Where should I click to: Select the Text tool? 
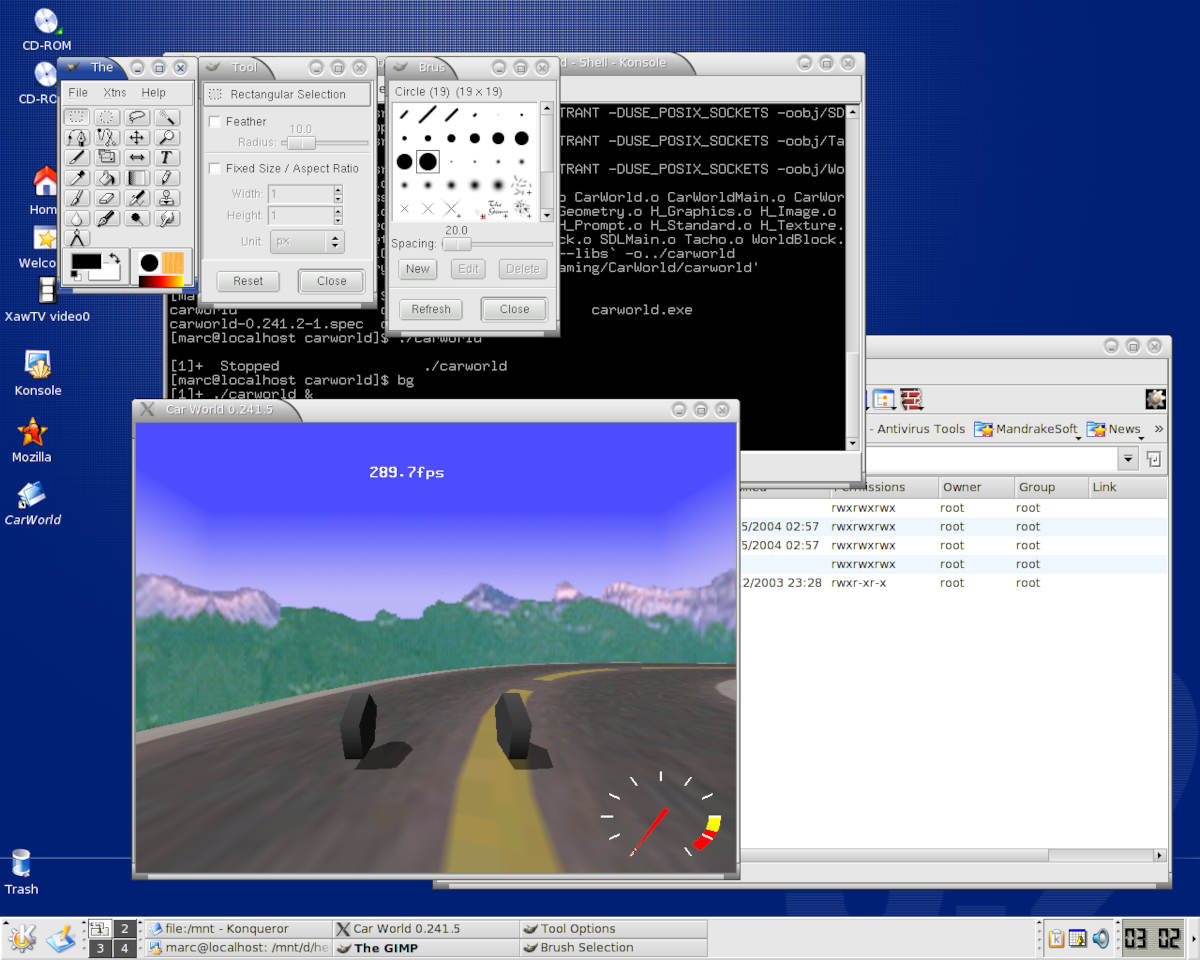pyautogui.click(x=167, y=157)
